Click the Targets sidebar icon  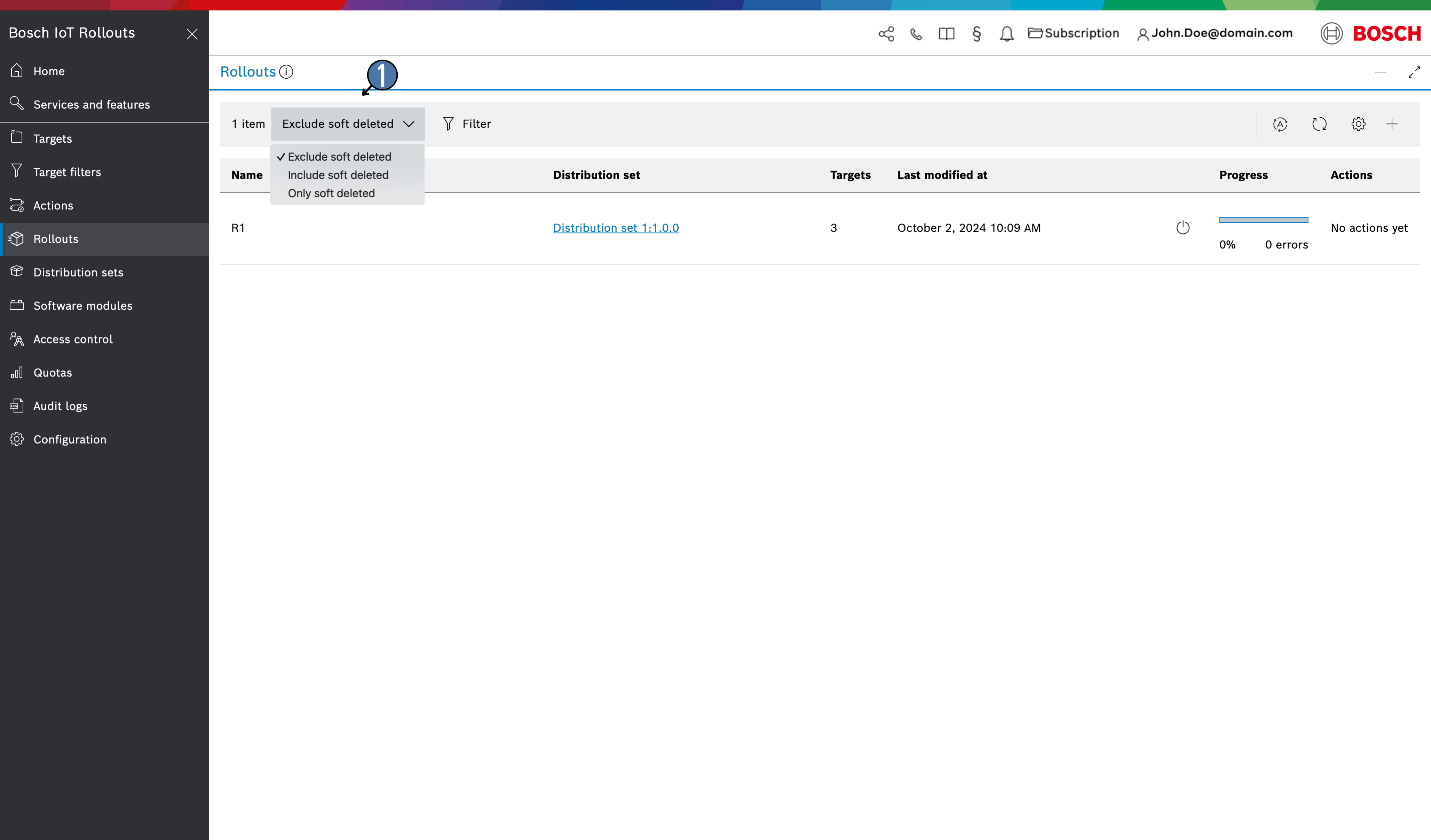click(17, 137)
